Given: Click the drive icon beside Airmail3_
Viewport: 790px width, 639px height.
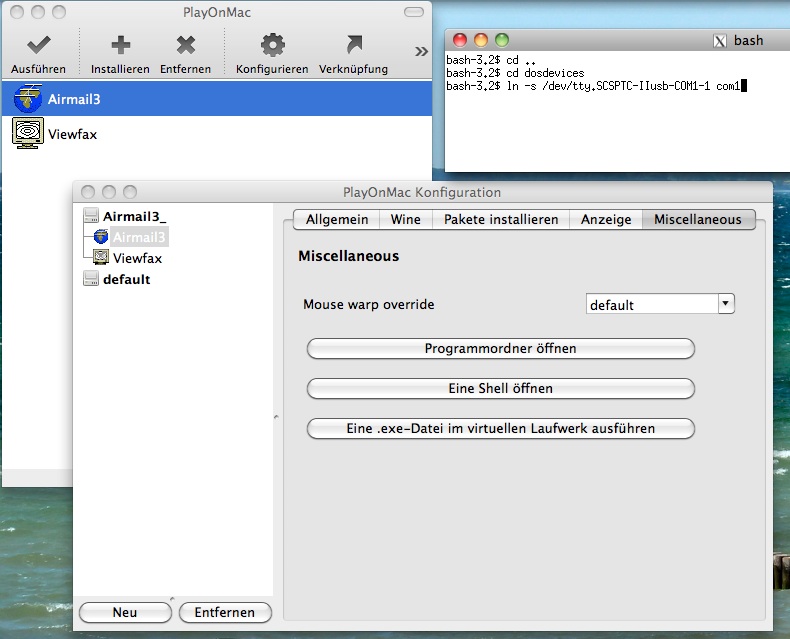Looking at the screenshot, I should (91, 216).
